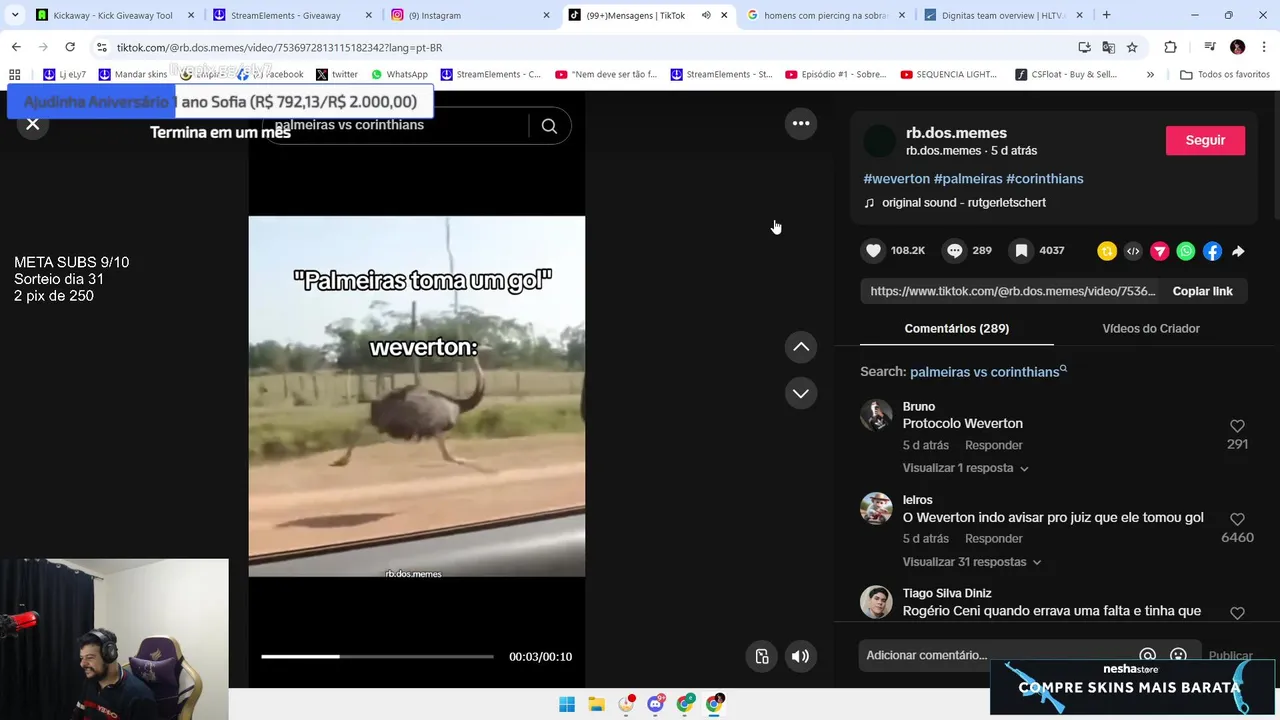The width and height of the screenshot is (1280, 720).
Task: Save video with the bookmark icon
Action: coord(1021,251)
